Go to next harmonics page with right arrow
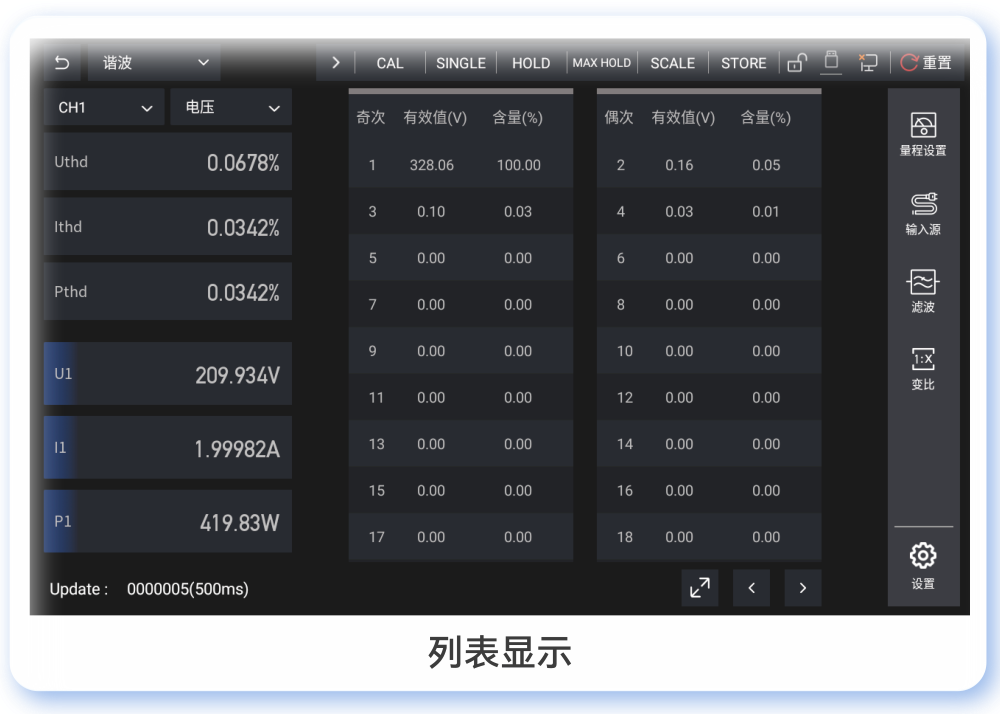Viewport: 1000px width, 714px height. coord(802,588)
